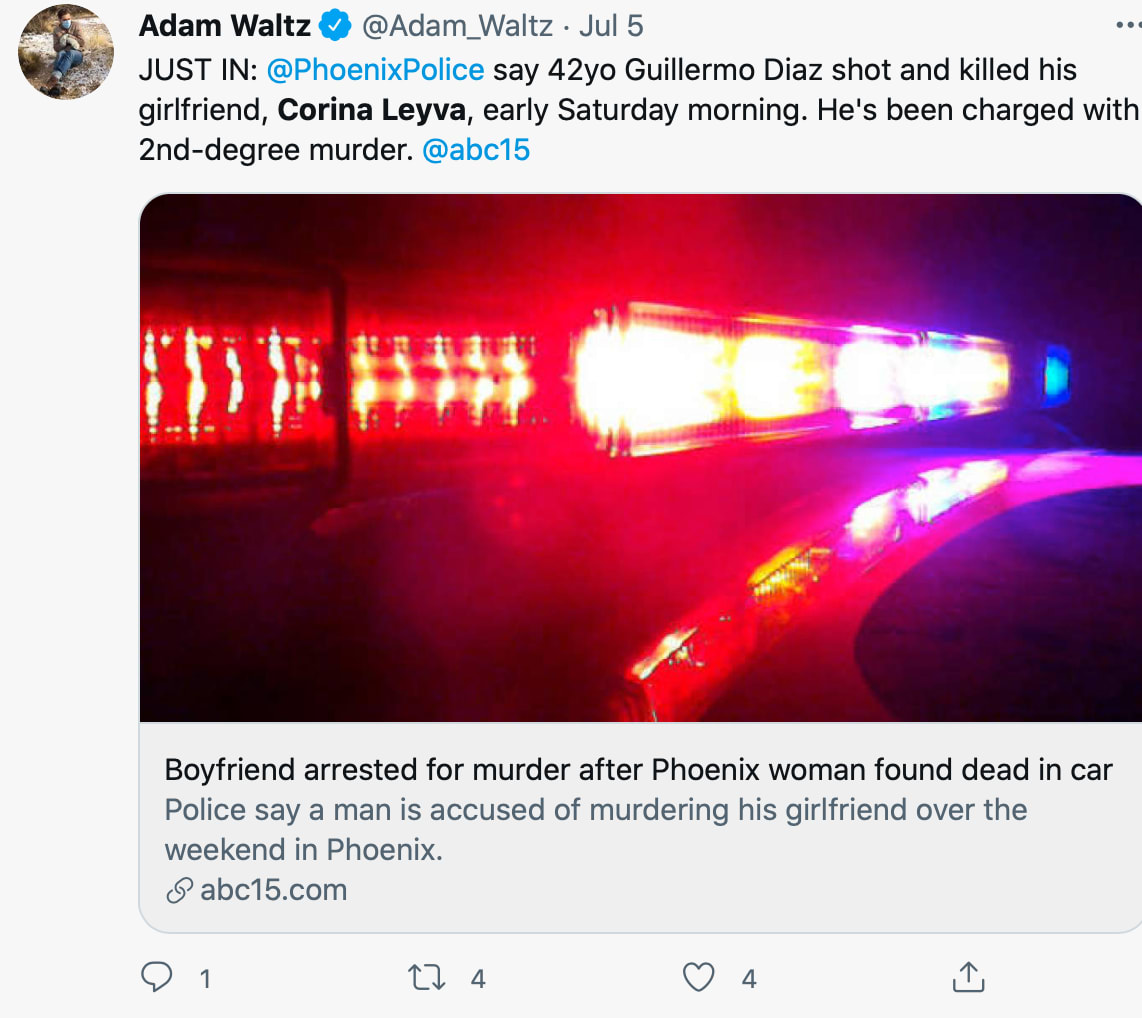Retweet this post via the retweet icon
1142x1018 pixels.
point(427,977)
